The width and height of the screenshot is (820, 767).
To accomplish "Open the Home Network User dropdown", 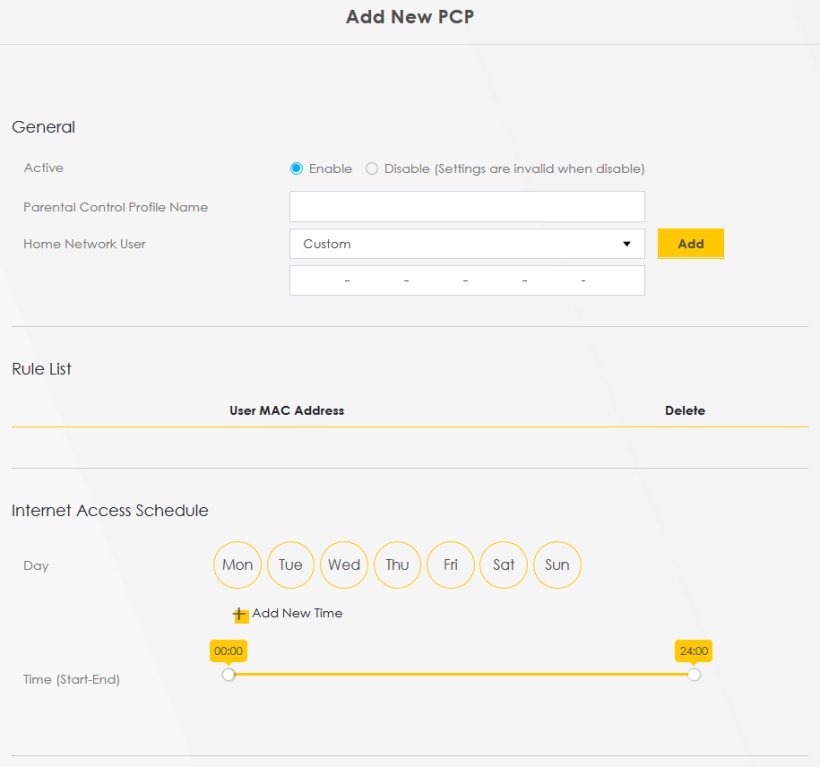I will pyautogui.click(x=467, y=244).
